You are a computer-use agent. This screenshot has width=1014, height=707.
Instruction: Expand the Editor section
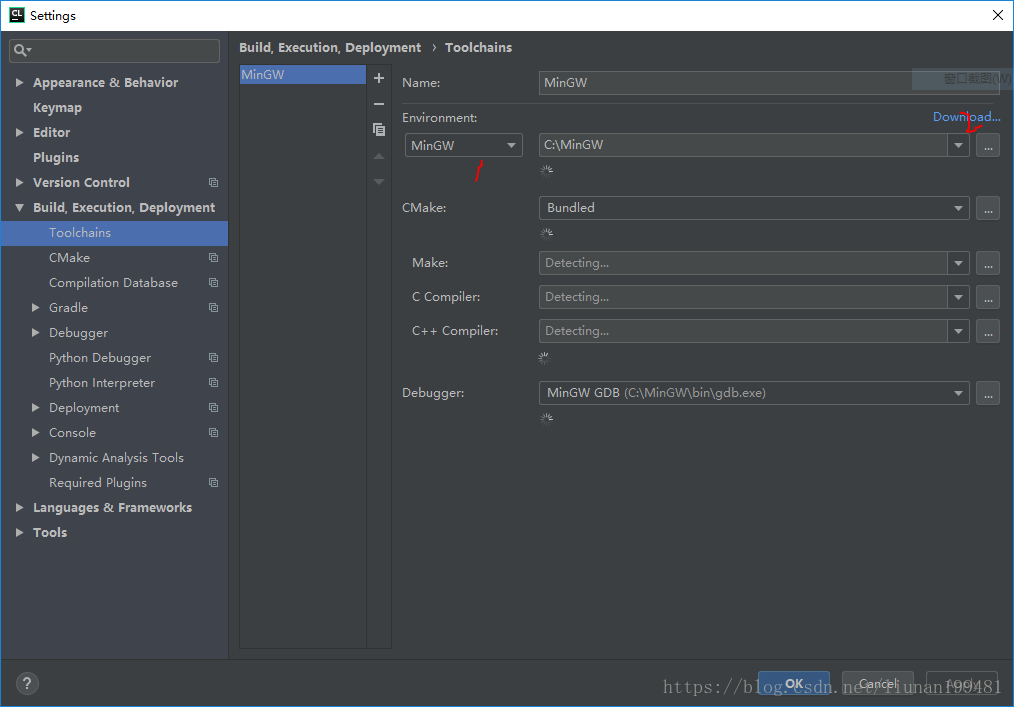(19, 133)
